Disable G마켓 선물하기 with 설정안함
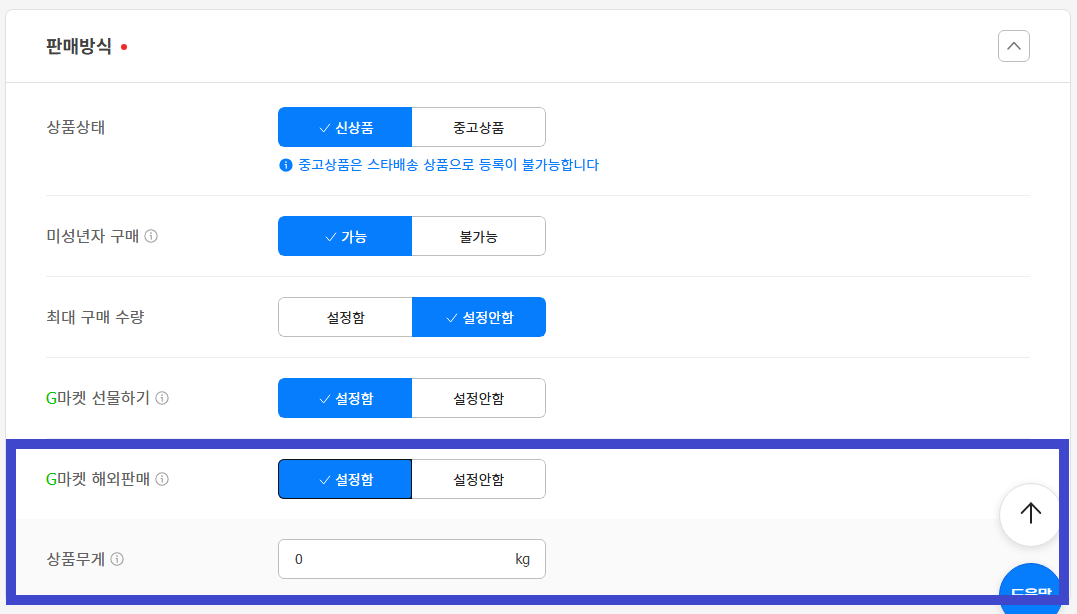This screenshot has height=614, width=1077. click(478, 398)
